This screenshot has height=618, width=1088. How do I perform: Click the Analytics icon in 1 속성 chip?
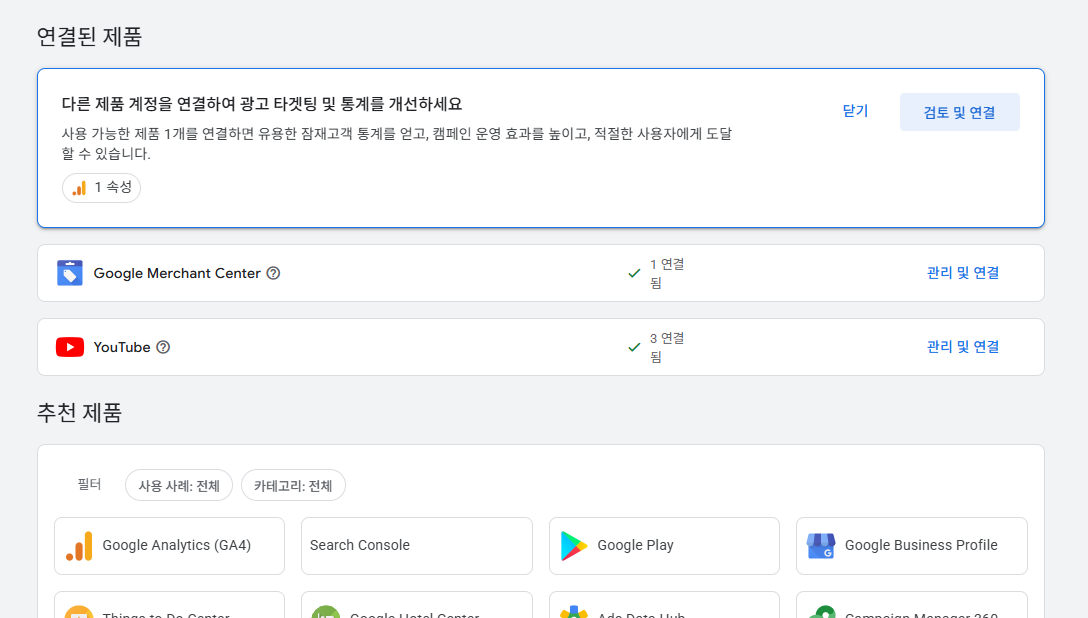79,188
